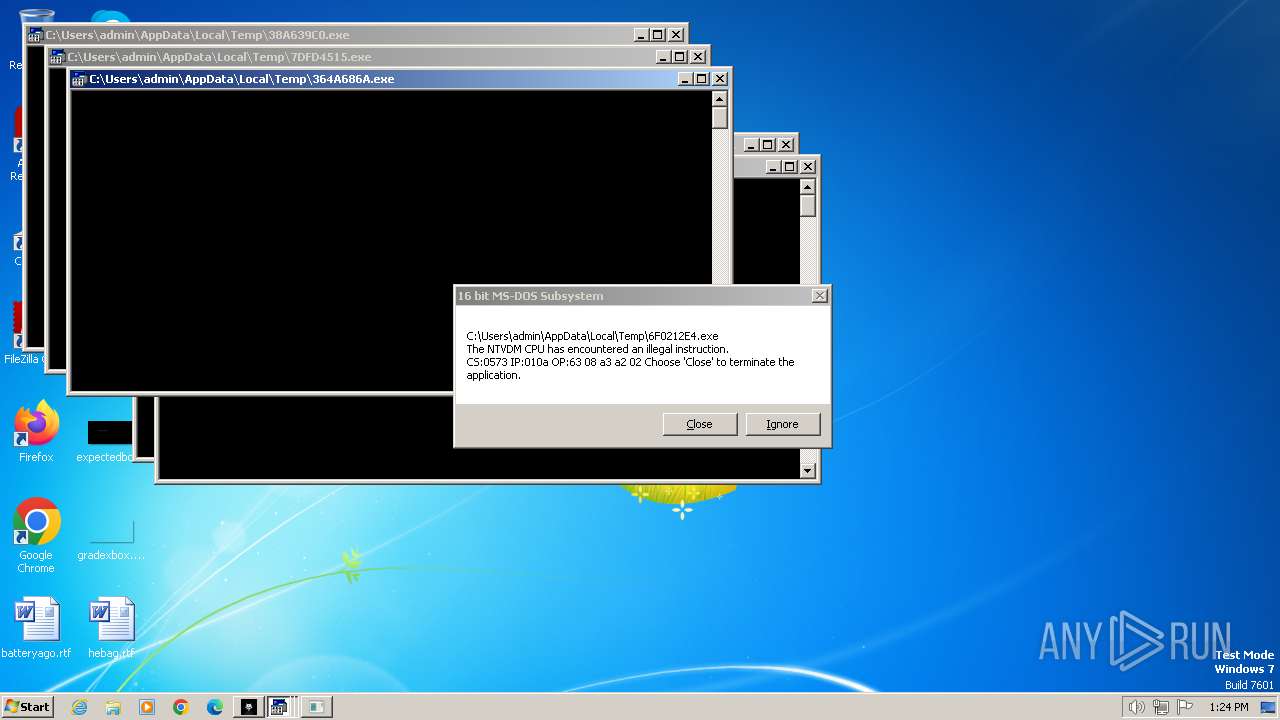Switch to the last running app in taskbar
Viewport: 1280px width, 720px height.
[315, 707]
